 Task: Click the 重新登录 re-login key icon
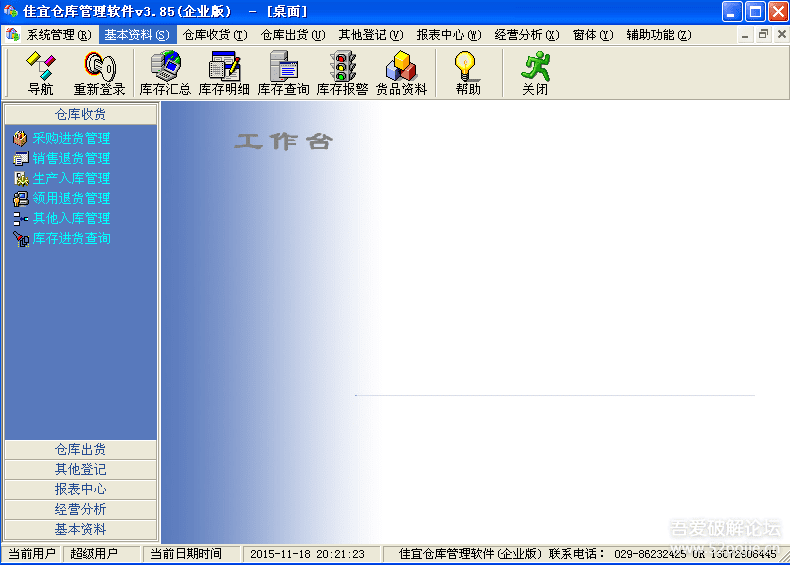(x=99, y=73)
